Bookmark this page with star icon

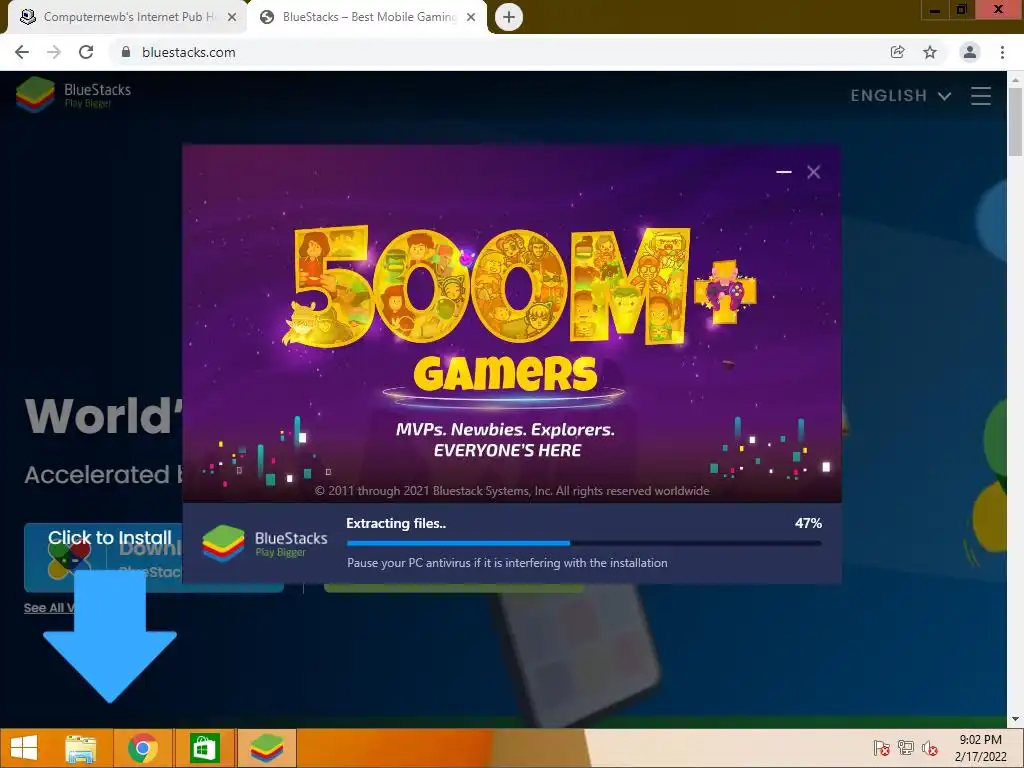[930, 52]
